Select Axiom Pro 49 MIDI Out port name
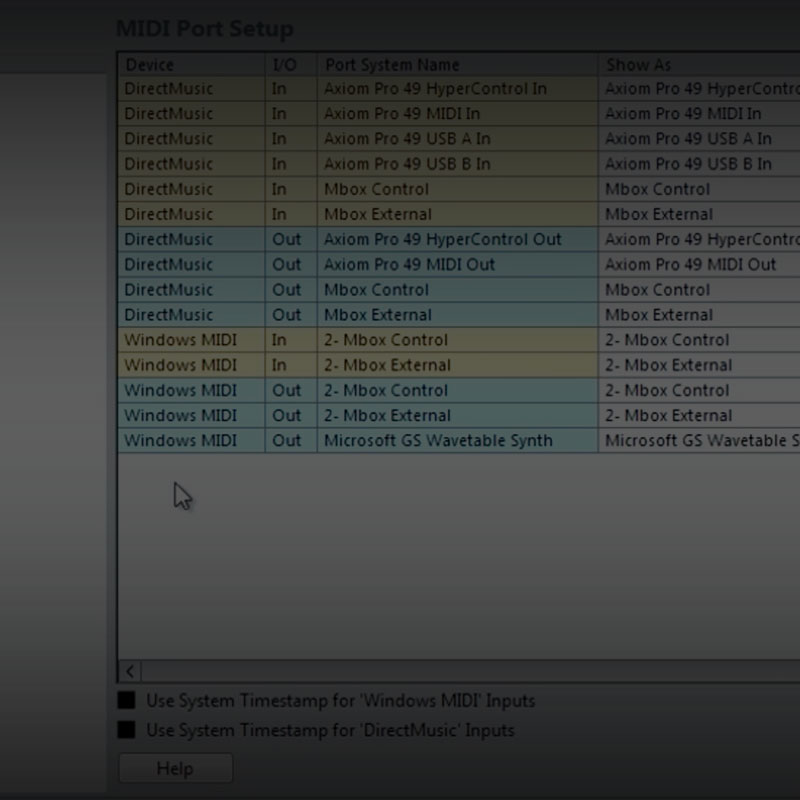This screenshot has width=800, height=800. pyautogui.click(x=458, y=265)
